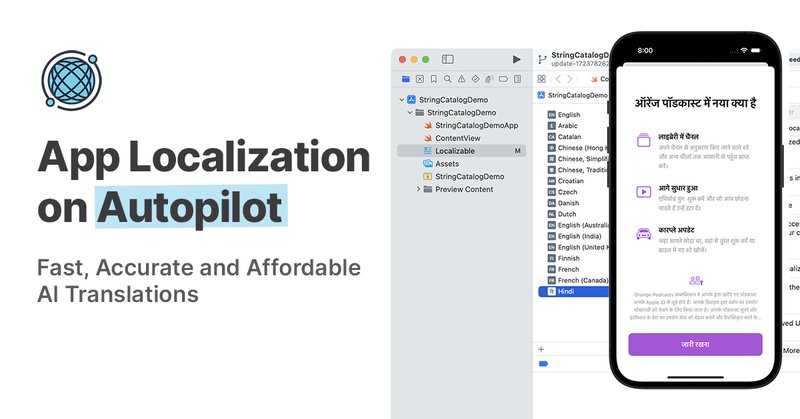Click the phone Wi-Fi status icon

pyautogui.click(x=744, y=51)
